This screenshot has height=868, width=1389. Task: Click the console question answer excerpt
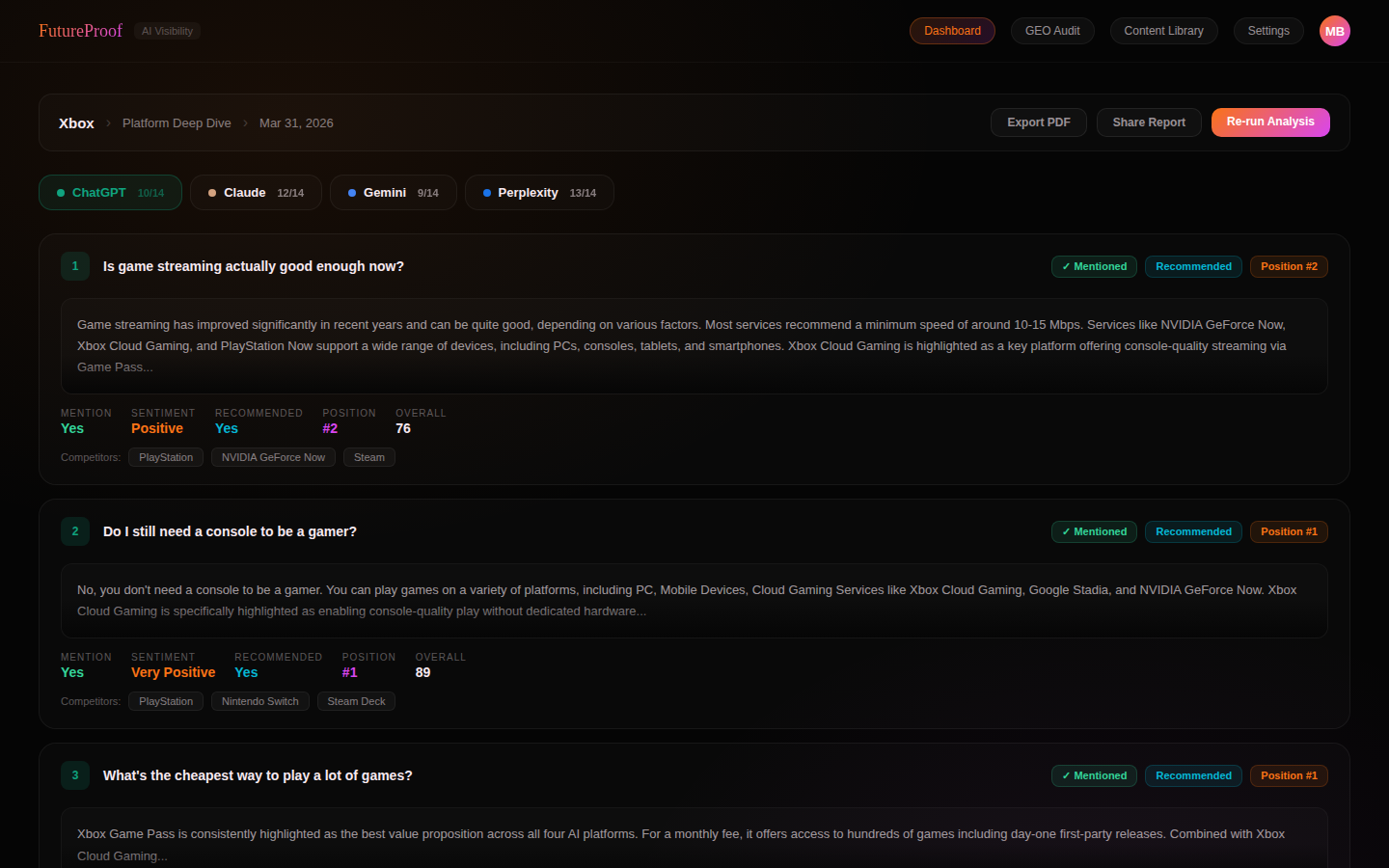(x=694, y=601)
